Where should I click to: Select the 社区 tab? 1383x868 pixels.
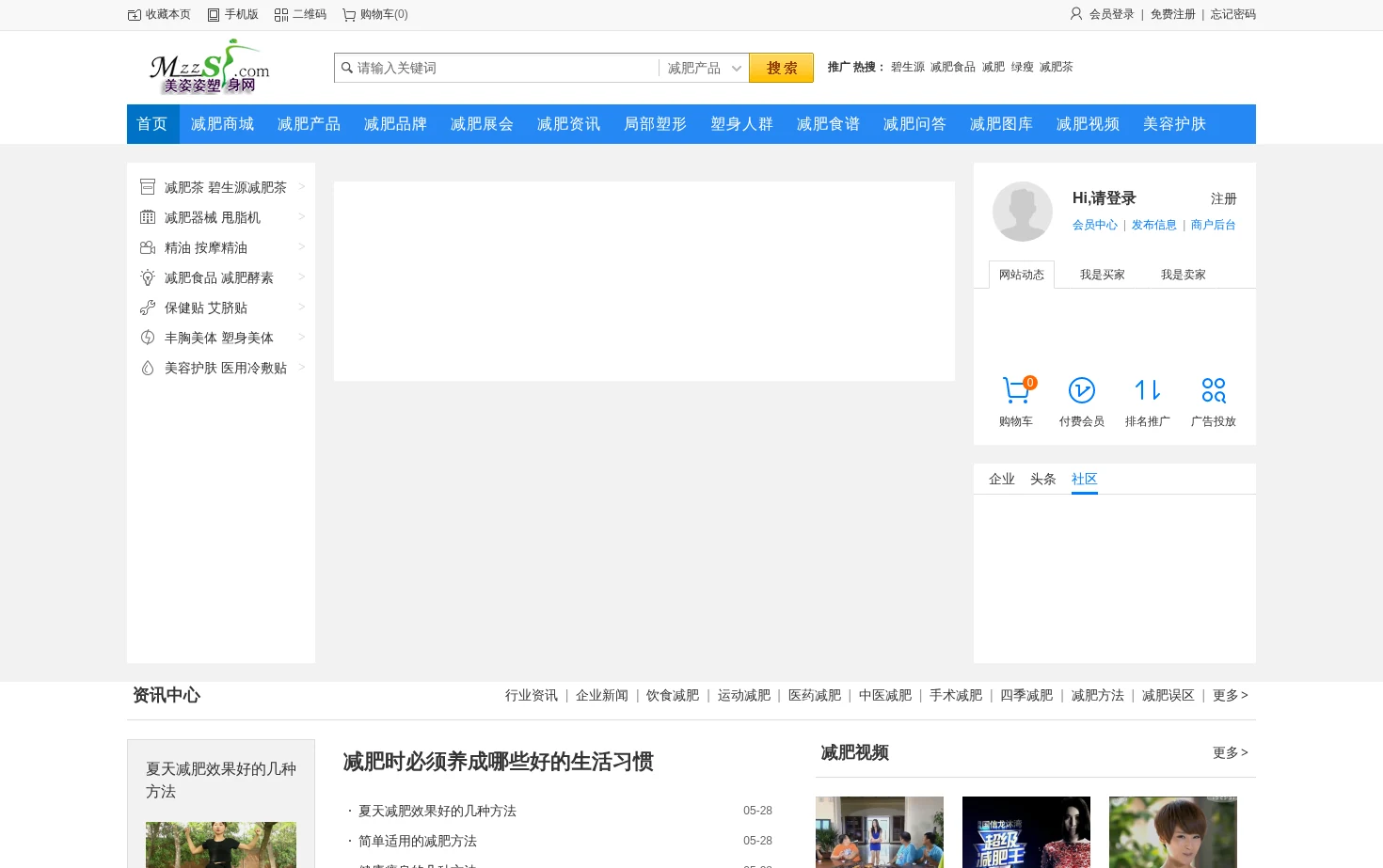[x=1085, y=479]
